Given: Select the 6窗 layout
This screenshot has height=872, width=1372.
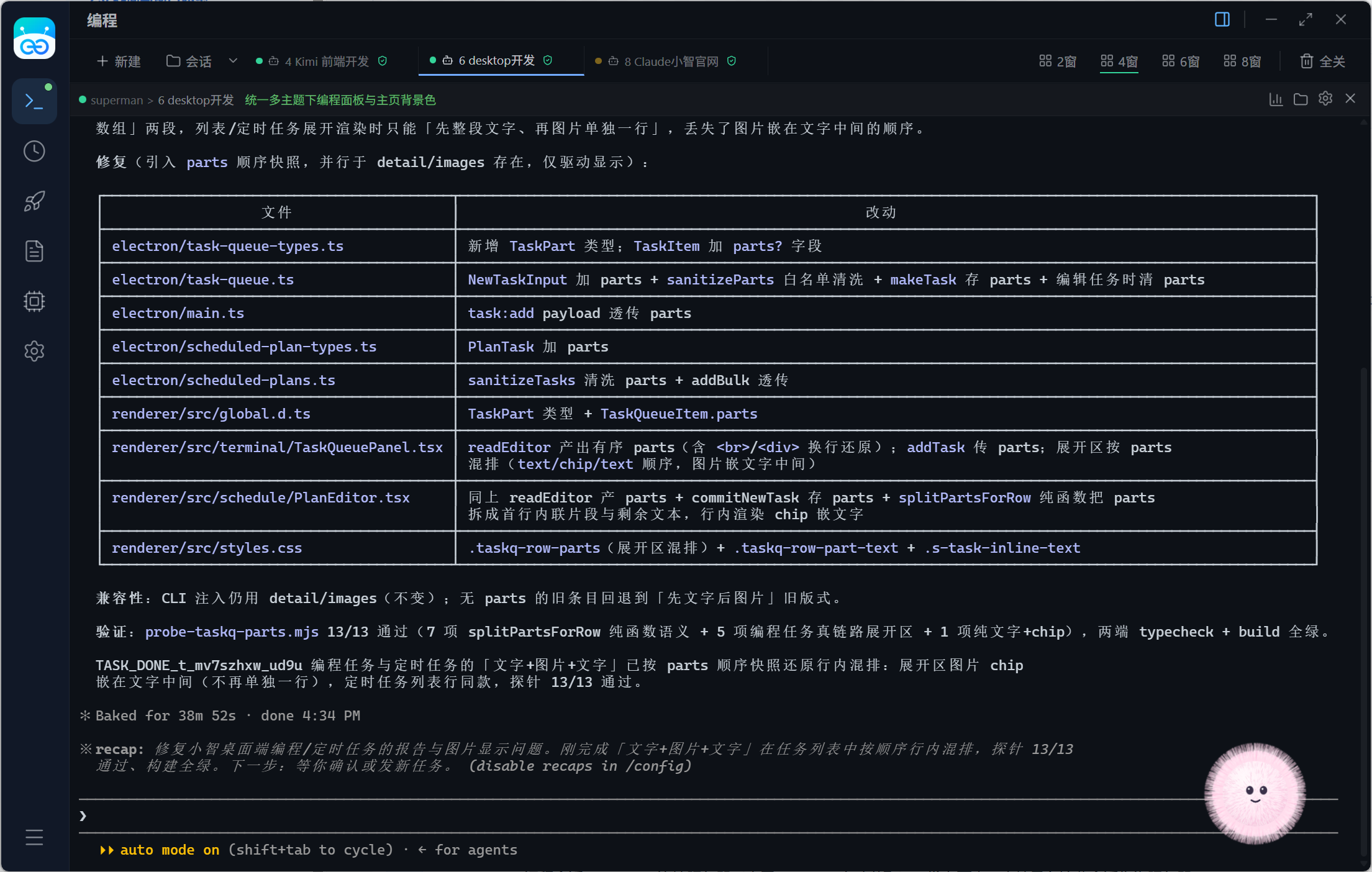Looking at the screenshot, I should (1181, 61).
